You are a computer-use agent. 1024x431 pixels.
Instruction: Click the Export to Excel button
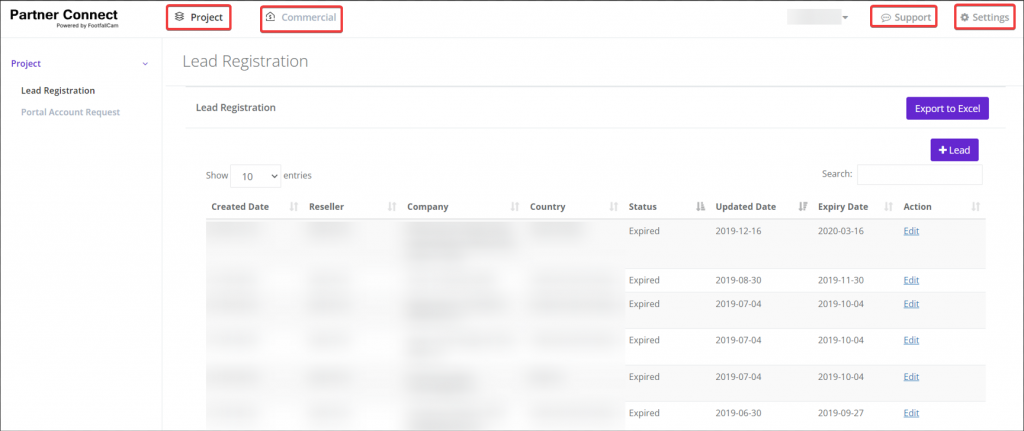947,108
